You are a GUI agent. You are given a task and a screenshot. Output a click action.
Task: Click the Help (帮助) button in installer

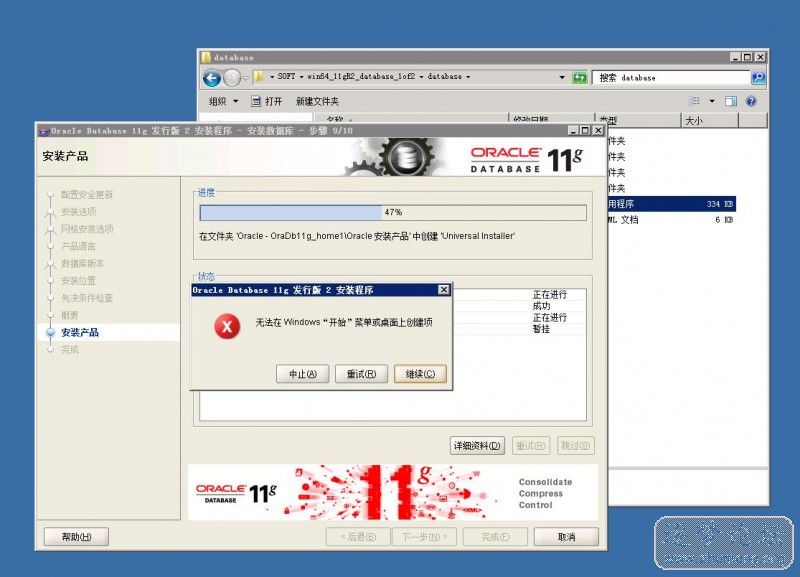77,537
